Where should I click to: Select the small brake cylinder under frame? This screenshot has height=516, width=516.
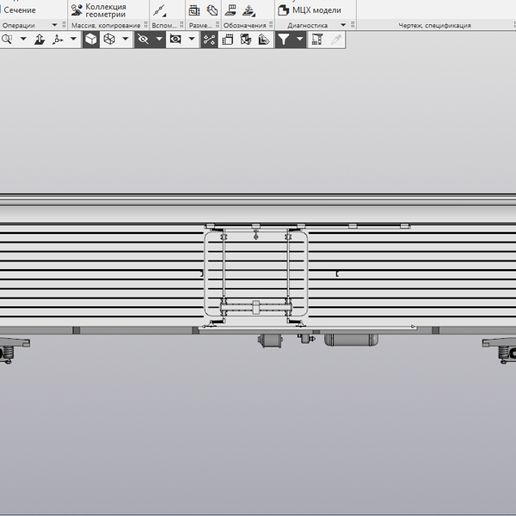[270, 340]
